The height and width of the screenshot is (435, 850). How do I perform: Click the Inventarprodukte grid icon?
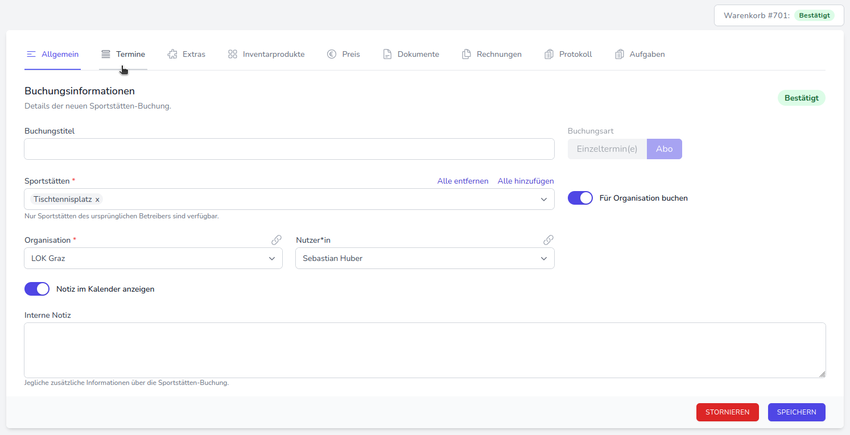tap(232, 54)
